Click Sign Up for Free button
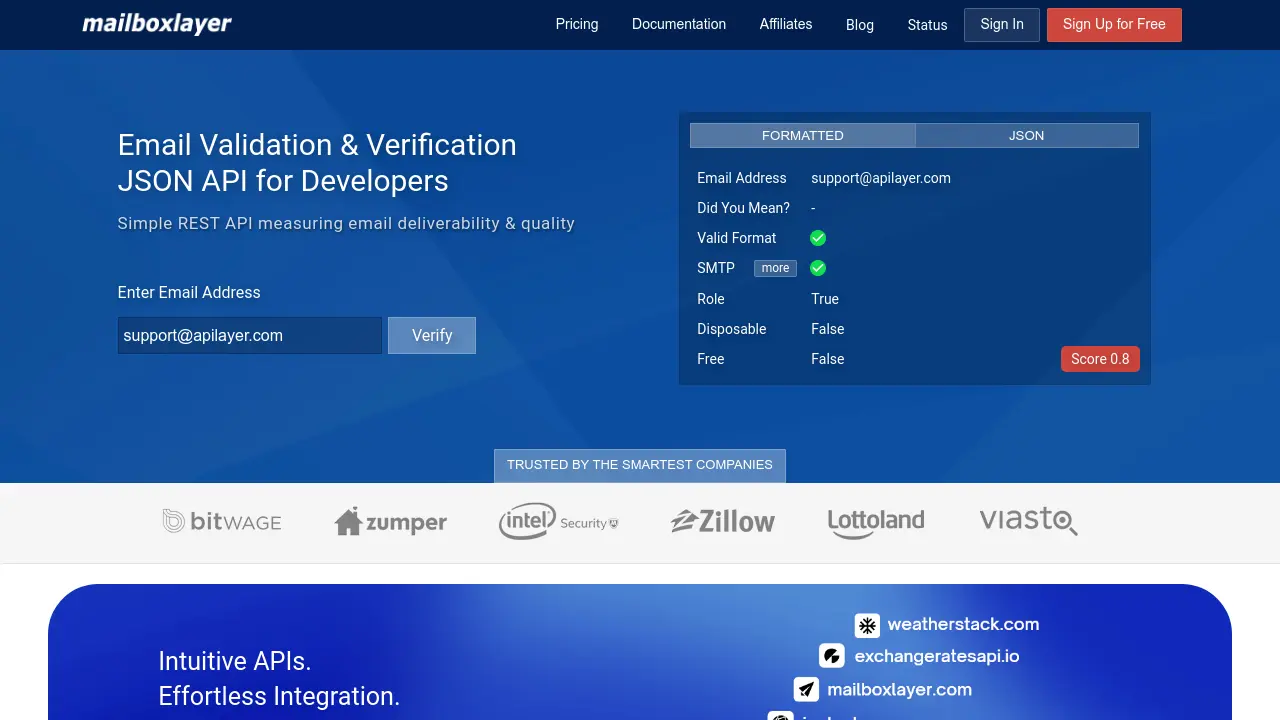 [x=1114, y=25]
